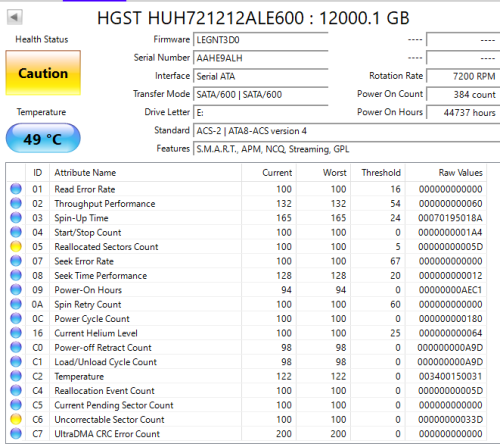Click yellow warning icon for Uncorrectable Sector Count
Image resolution: width=500 pixels, height=447 pixels.
point(16,419)
